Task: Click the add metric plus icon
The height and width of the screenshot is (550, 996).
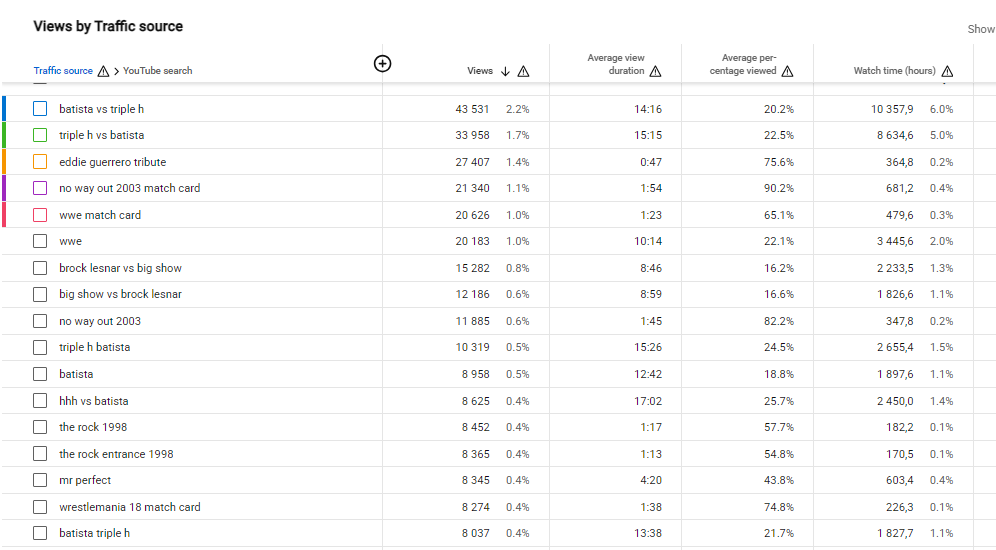Action: (382, 64)
